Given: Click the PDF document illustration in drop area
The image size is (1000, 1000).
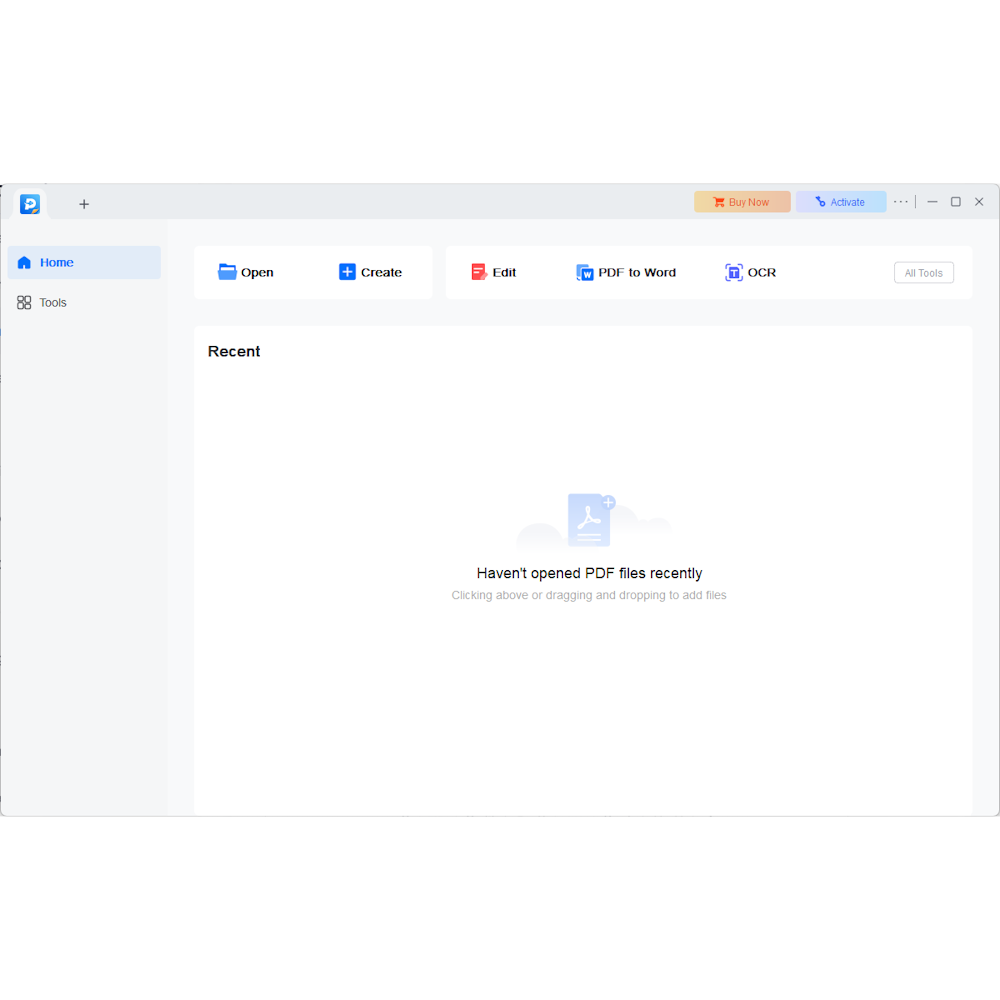Looking at the screenshot, I should [589, 518].
